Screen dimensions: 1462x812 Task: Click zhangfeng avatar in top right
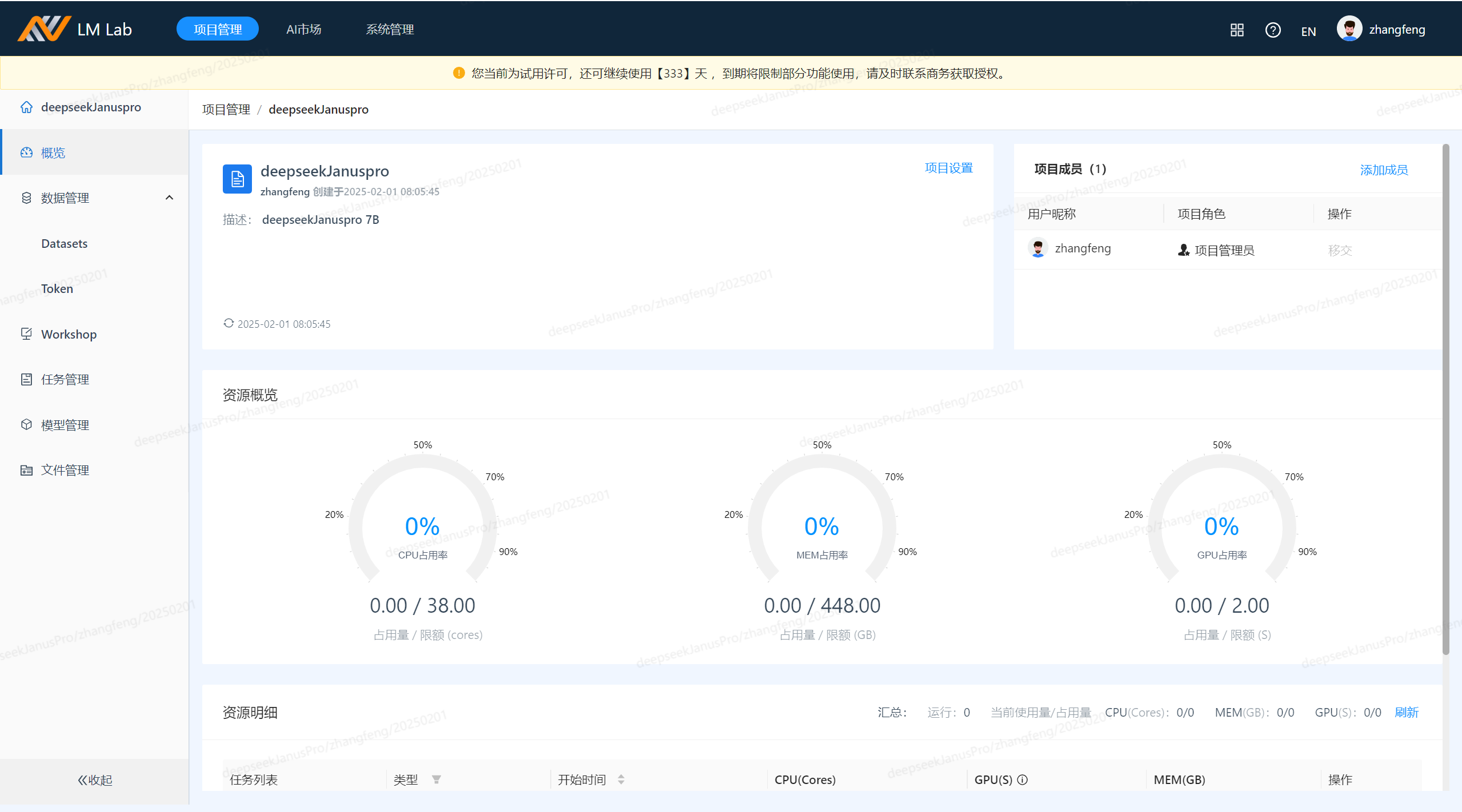coord(1349,29)
